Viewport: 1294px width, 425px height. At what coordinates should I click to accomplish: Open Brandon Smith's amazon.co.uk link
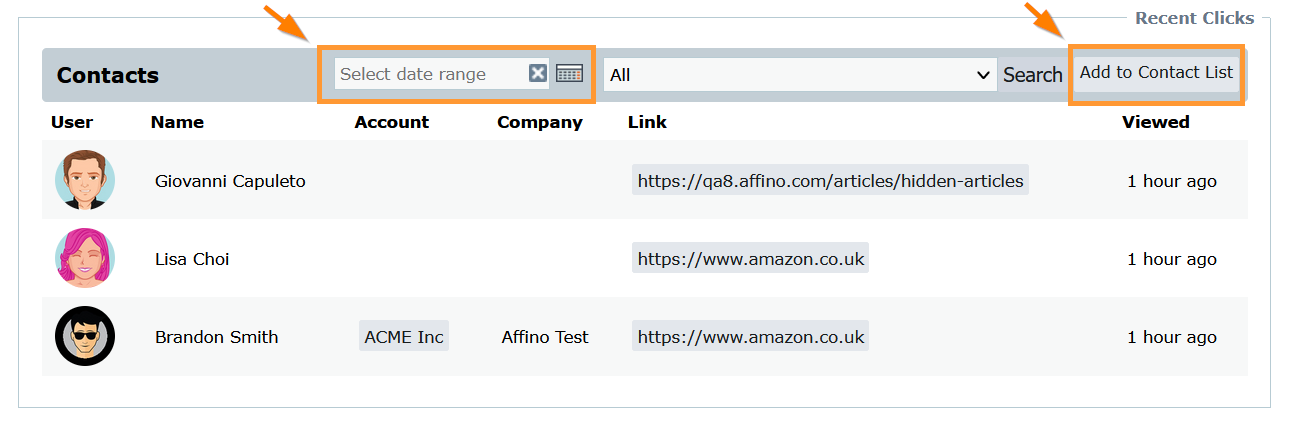coord(750,337)
